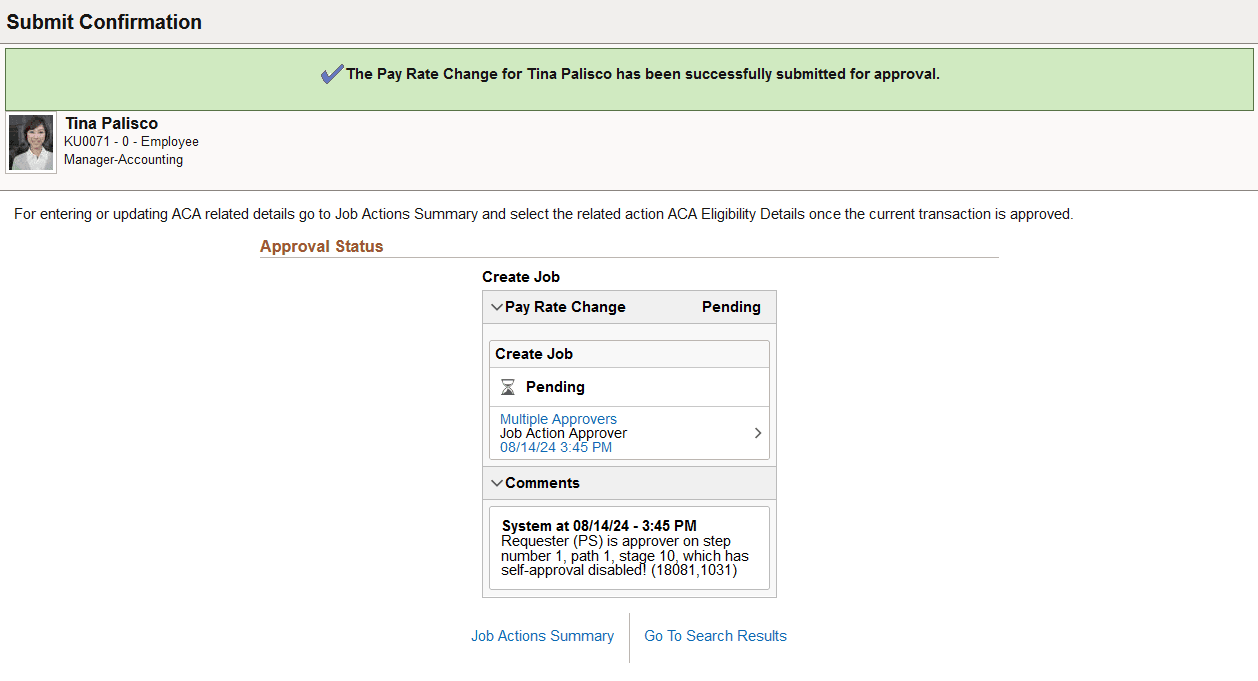Screen dimensions: 1258x681
Task: Select the Submit Confirmation page title
Action: tap(102, 21)
